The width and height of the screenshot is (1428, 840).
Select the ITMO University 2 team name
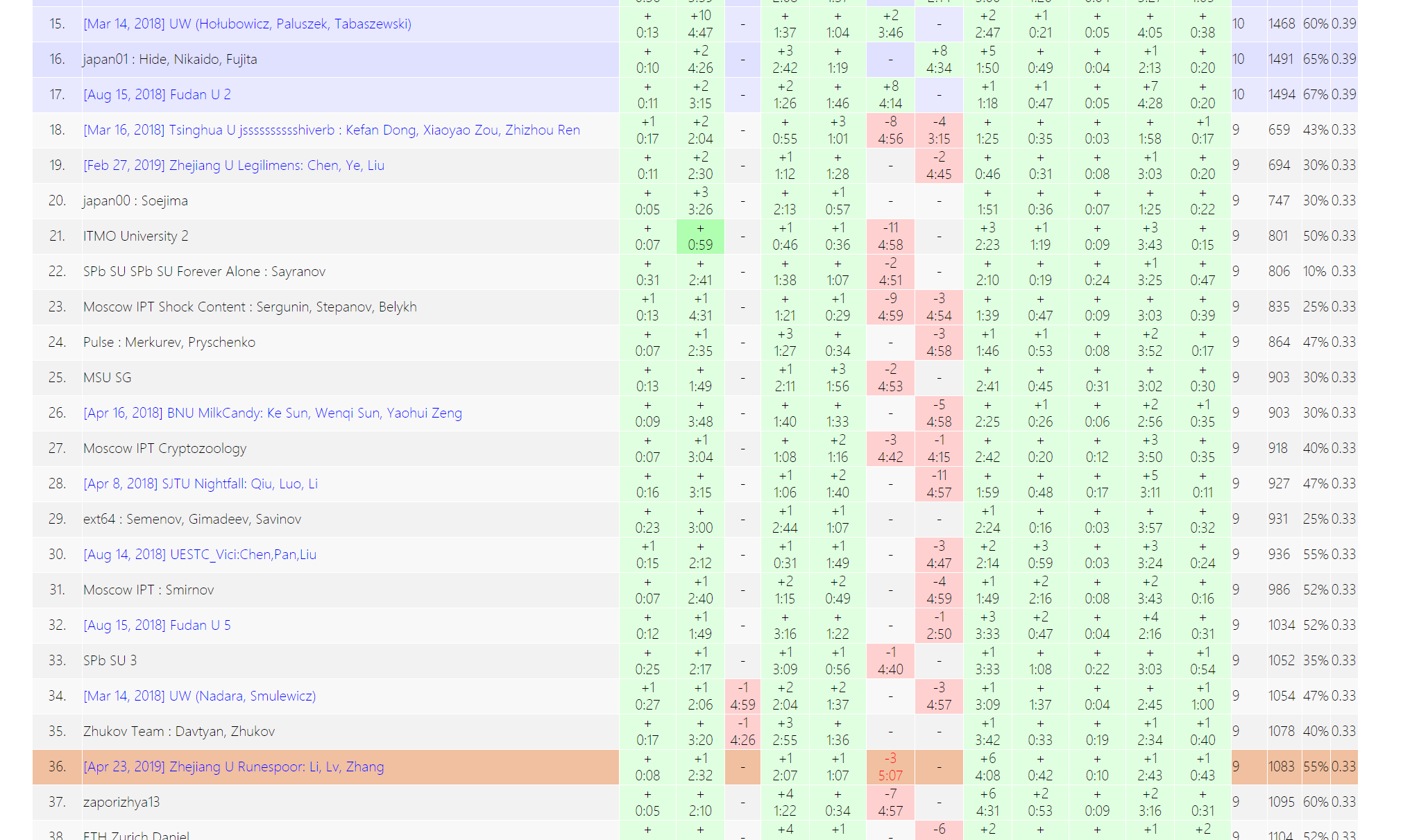coord(135,237)
